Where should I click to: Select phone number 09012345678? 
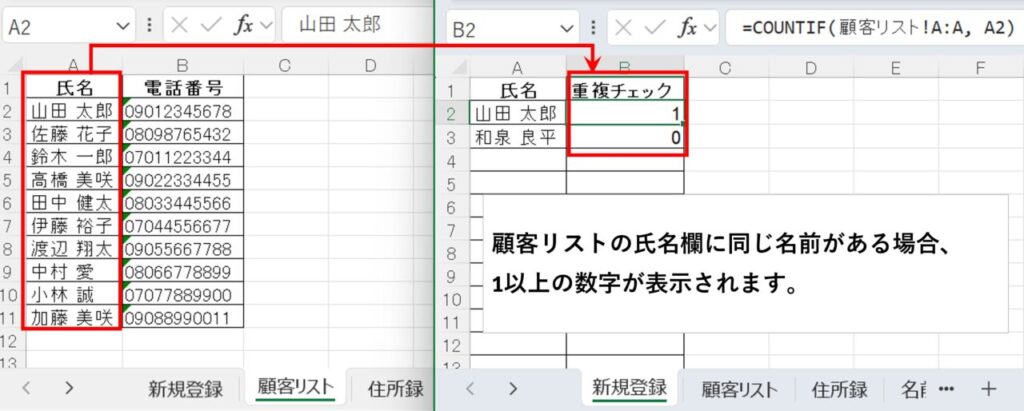(182, 110)
